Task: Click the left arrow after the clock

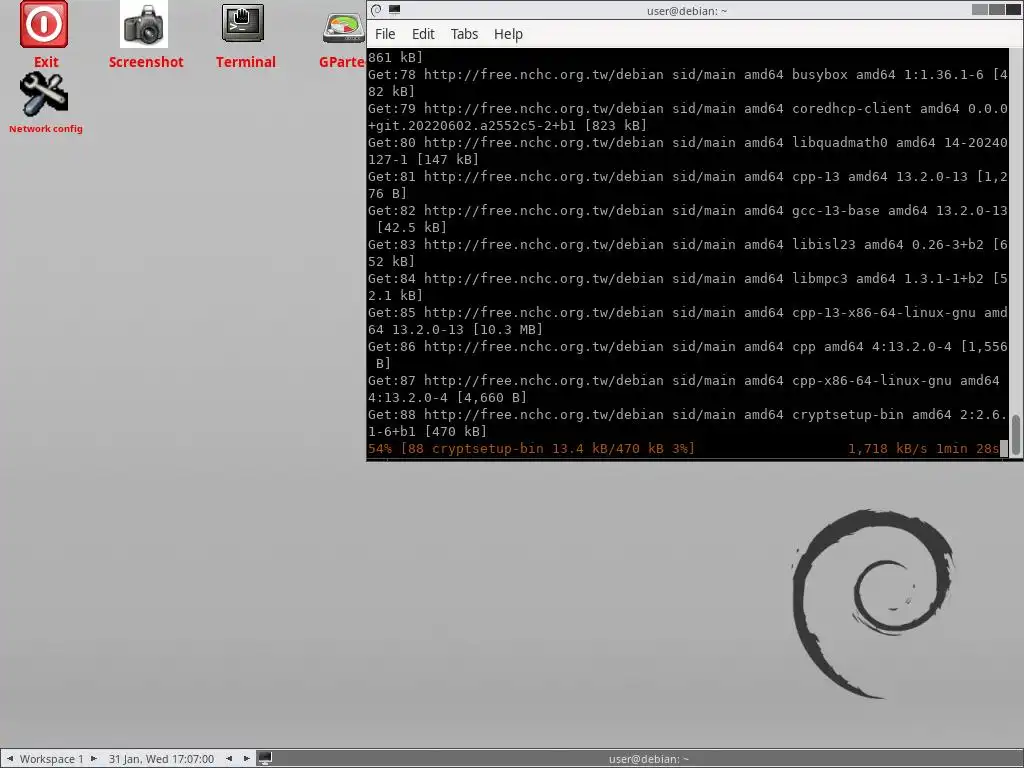Action: point(229,759)
